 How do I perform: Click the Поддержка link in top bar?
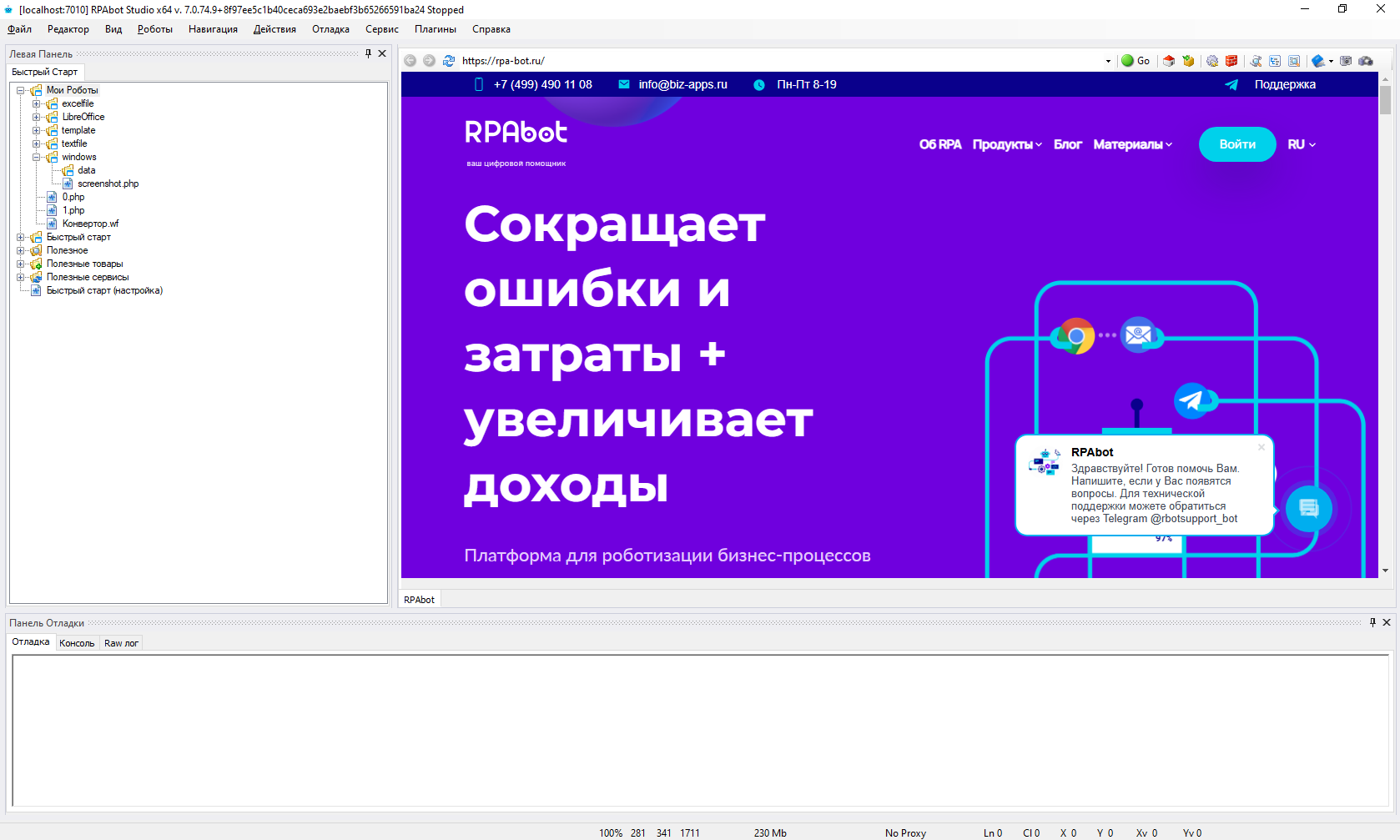[x=1285, y=84]
